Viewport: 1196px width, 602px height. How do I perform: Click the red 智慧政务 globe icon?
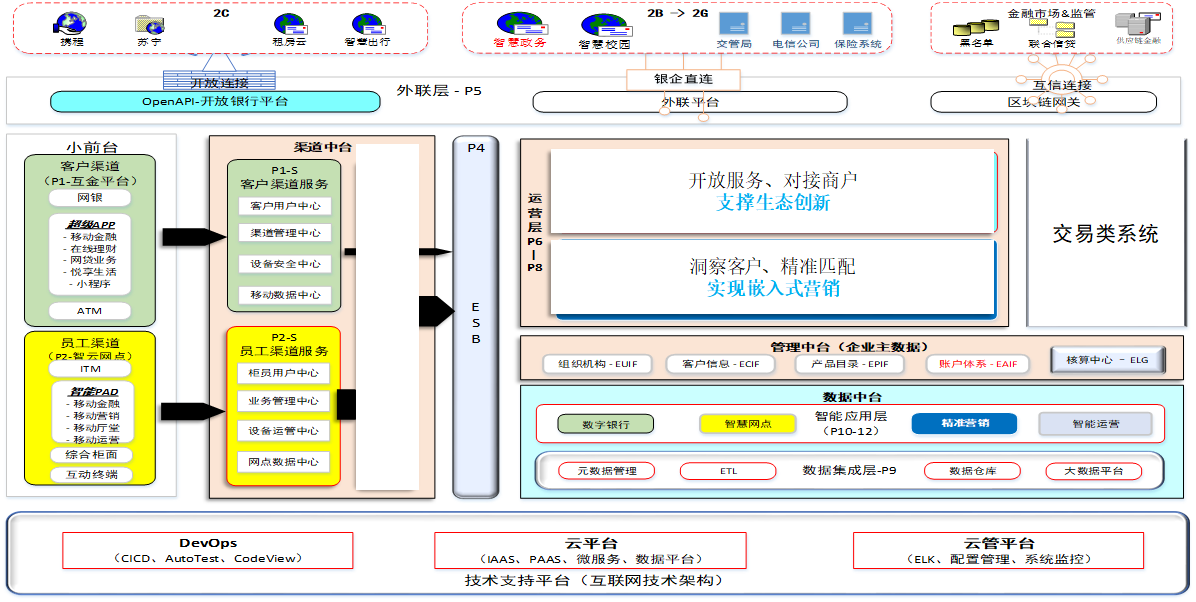(x=520, y=23)
